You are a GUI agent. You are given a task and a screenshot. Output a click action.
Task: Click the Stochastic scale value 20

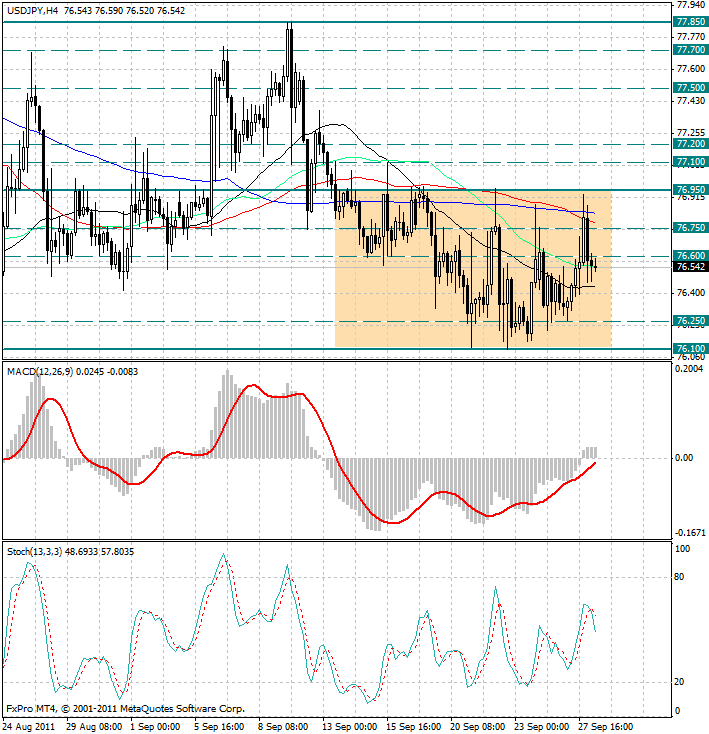[x=679, y=682]
